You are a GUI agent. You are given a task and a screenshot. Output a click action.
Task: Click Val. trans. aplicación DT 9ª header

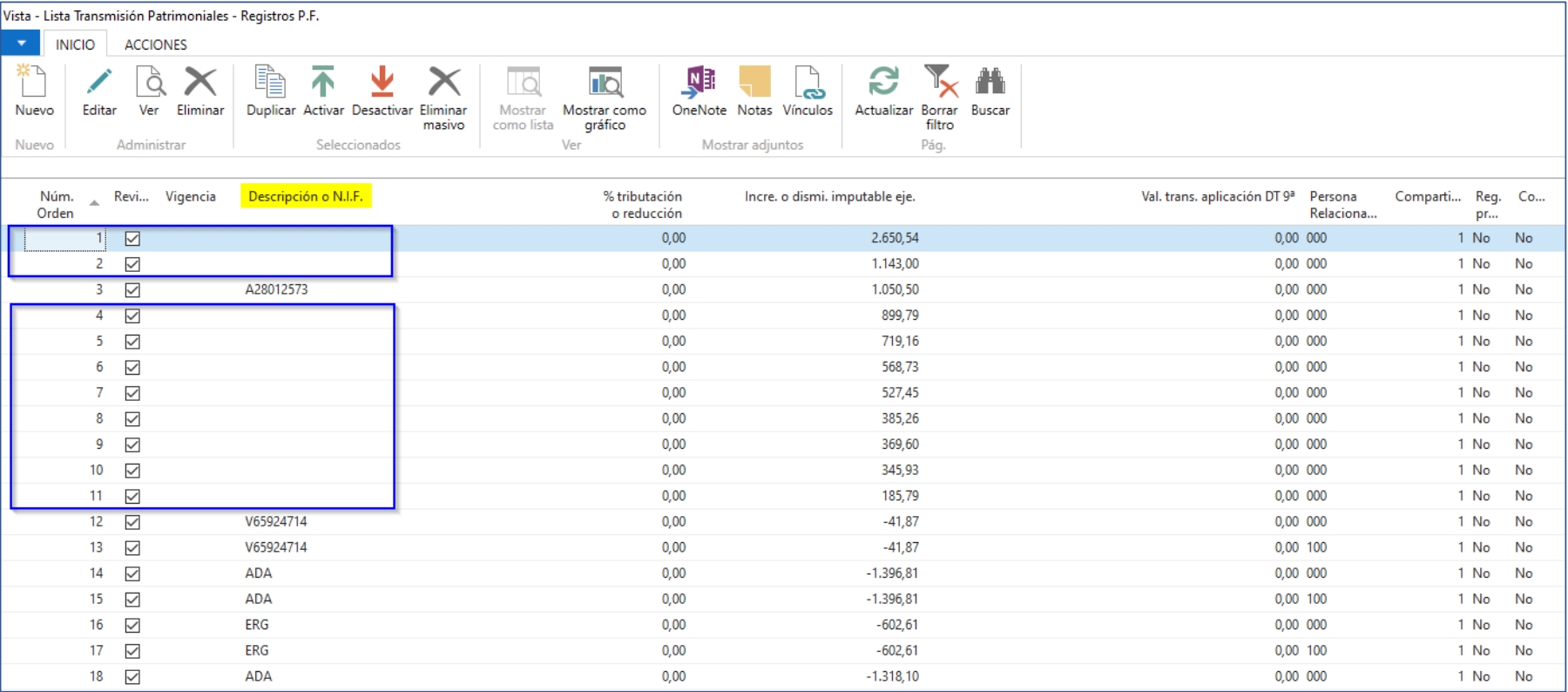pos(1218,196)
